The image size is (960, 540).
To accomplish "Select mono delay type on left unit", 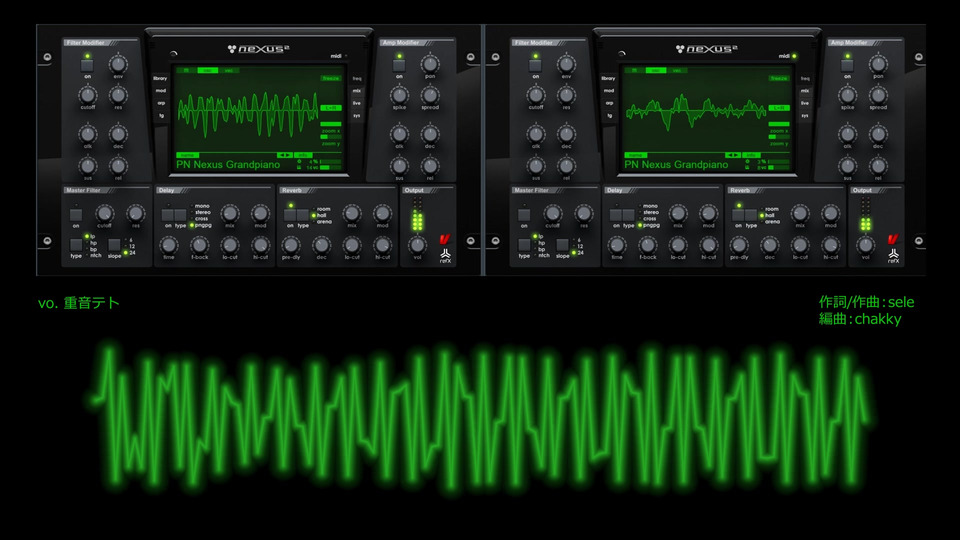I will click(x=200, y=206).
